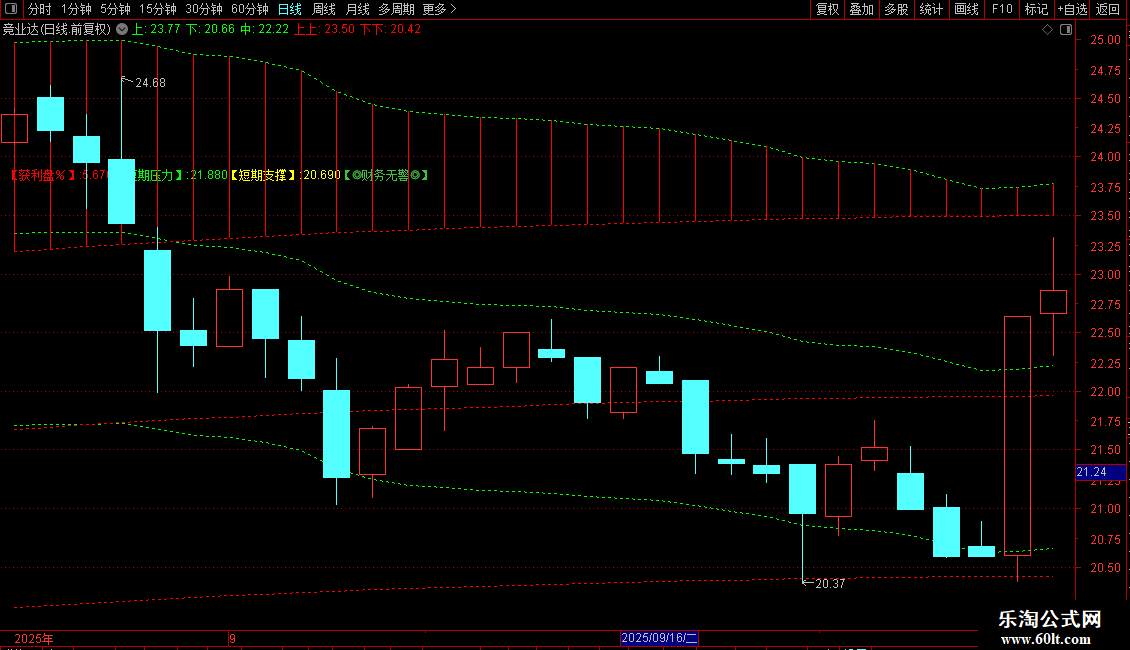Switch to 周线 weekly chart
1130x650 pixels.
[x=324, y=9]
